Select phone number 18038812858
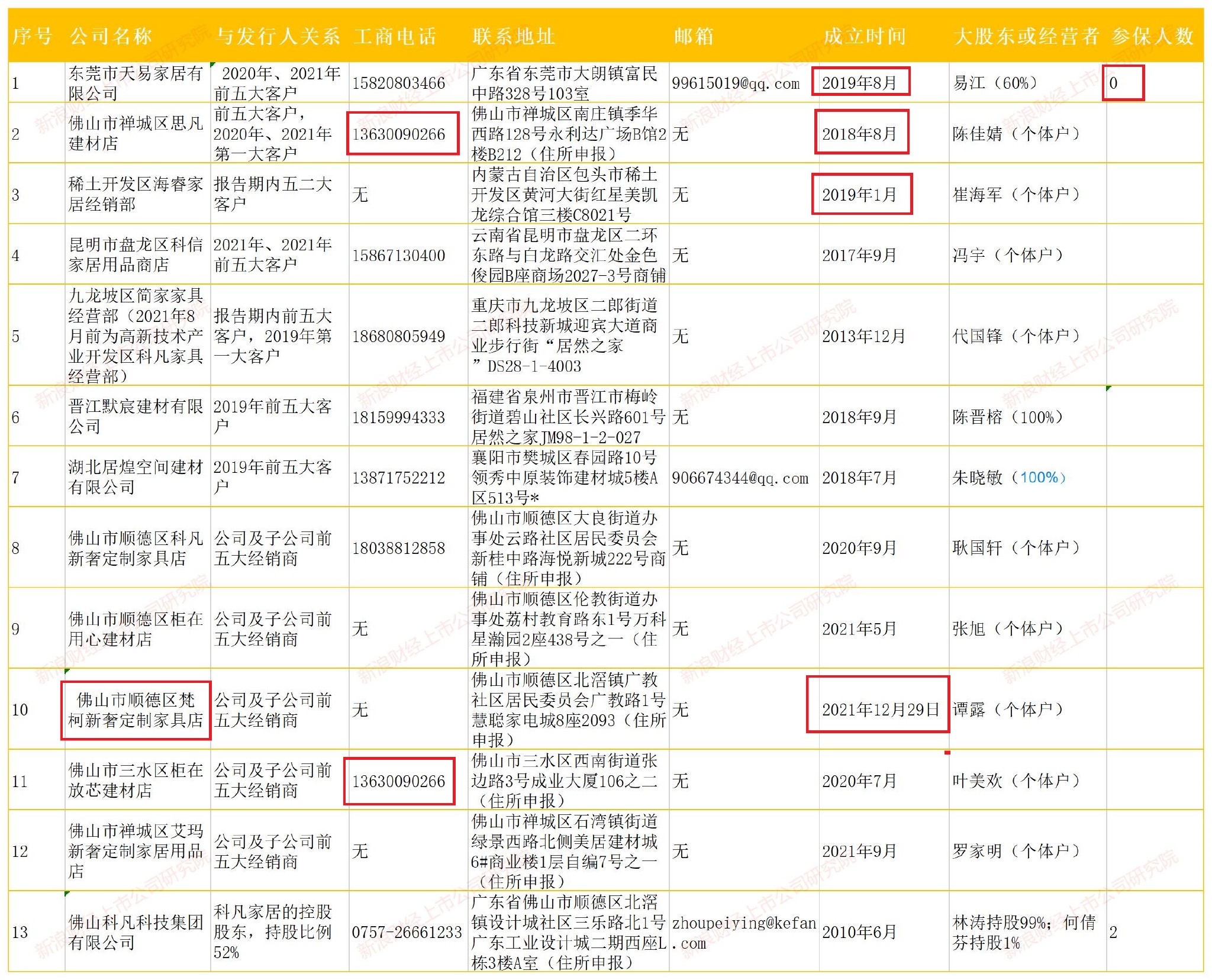 click(x=398, y=548)
